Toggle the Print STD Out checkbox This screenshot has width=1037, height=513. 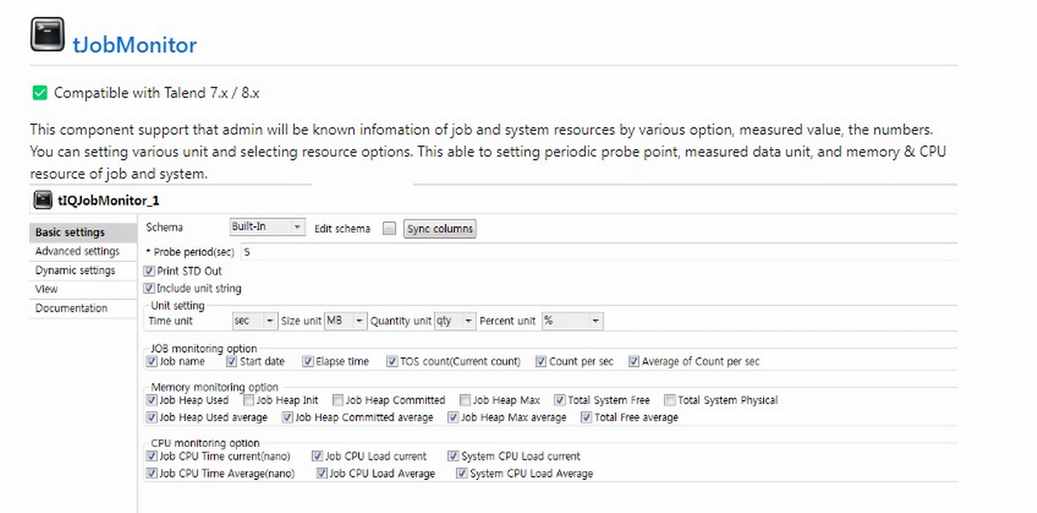[x=149, y=271]
